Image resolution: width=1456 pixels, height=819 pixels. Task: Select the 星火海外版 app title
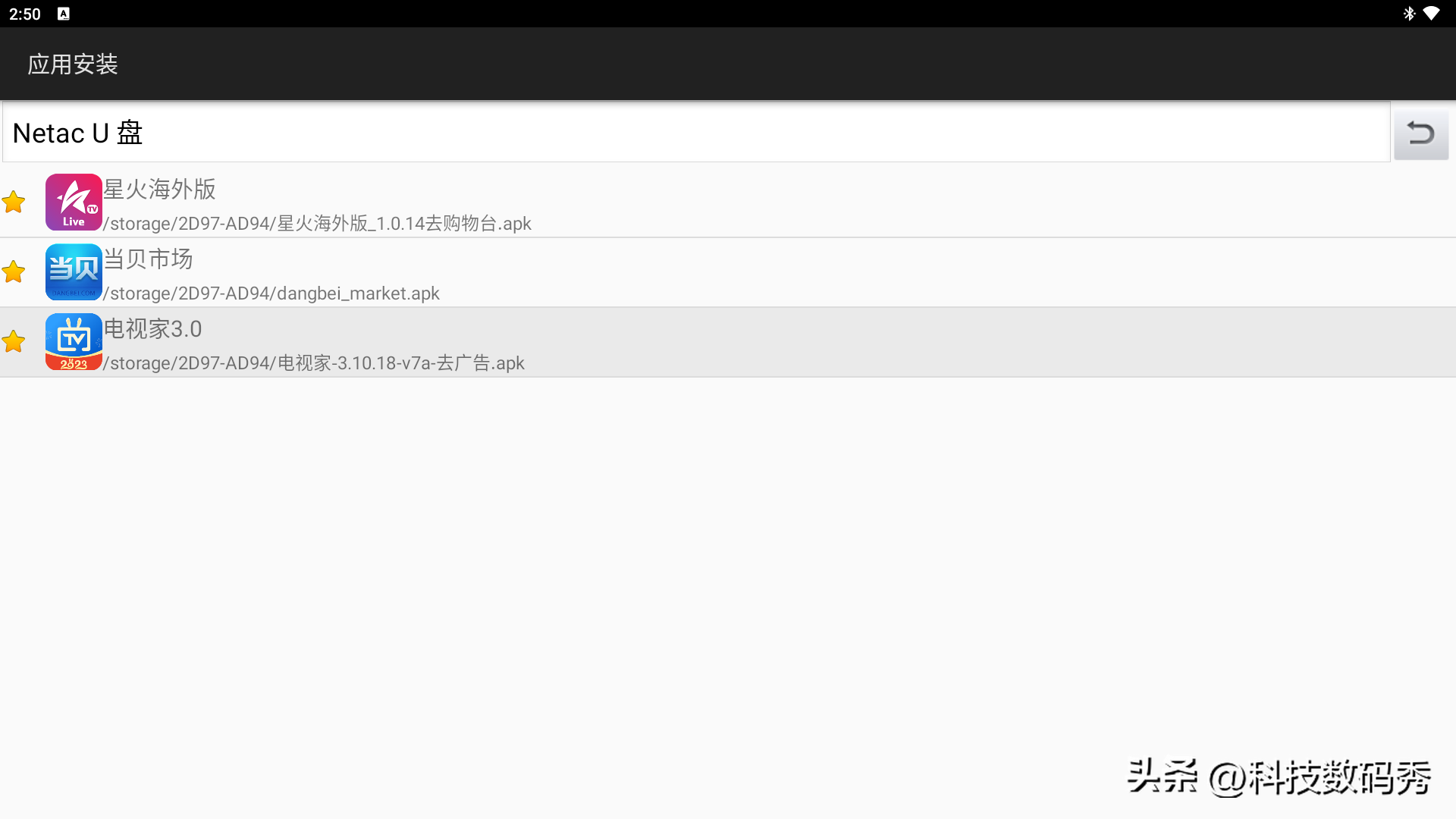(160, 189)
